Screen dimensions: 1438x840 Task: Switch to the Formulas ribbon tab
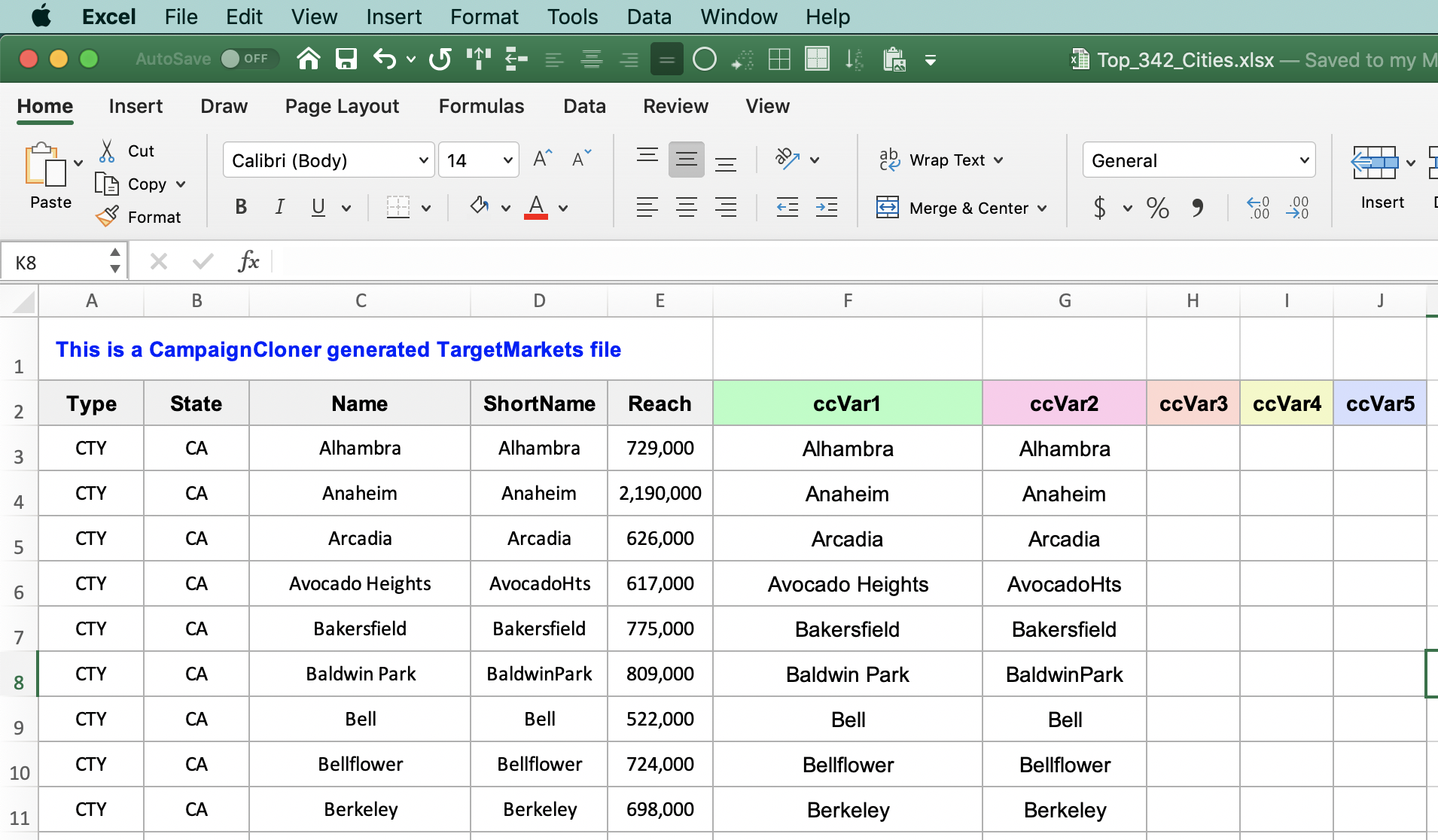pyautogui.click(x=480, y=106)
